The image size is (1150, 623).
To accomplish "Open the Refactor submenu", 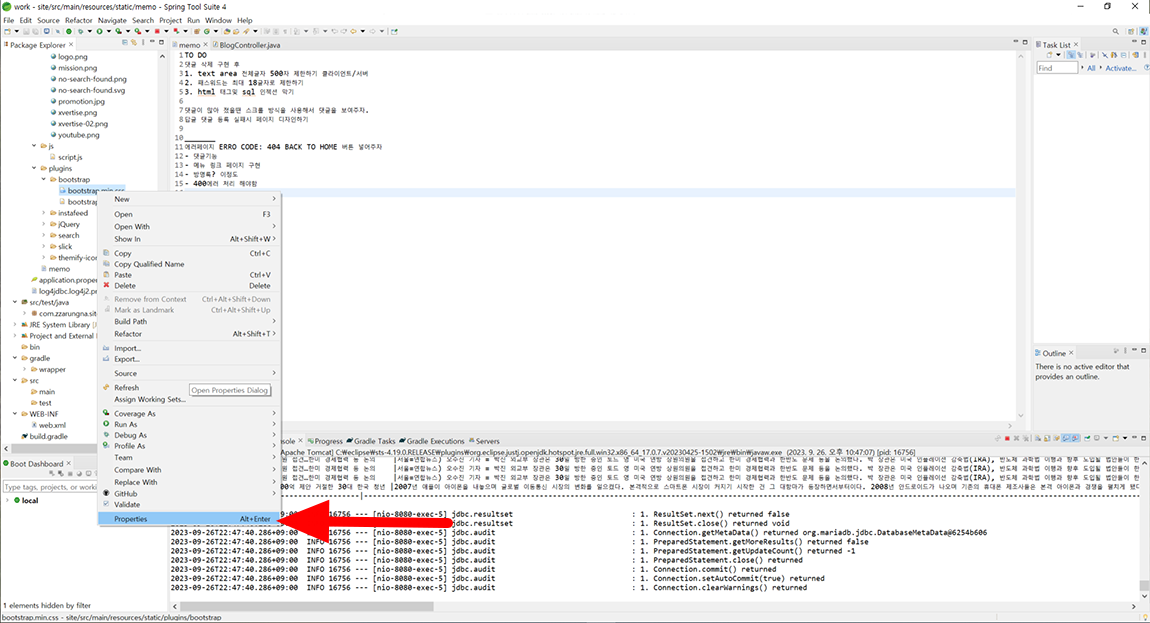I will (x=188, y=334).
